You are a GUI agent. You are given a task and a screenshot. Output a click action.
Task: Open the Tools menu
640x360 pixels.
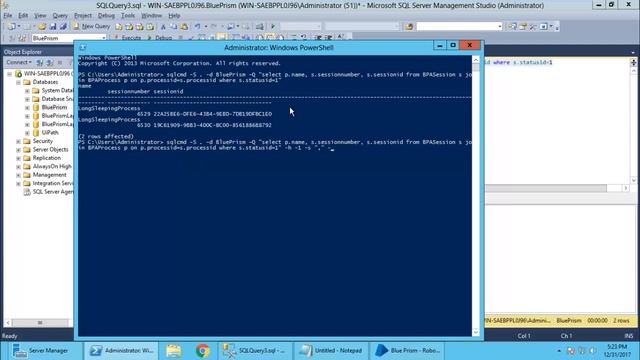(128, 16)
